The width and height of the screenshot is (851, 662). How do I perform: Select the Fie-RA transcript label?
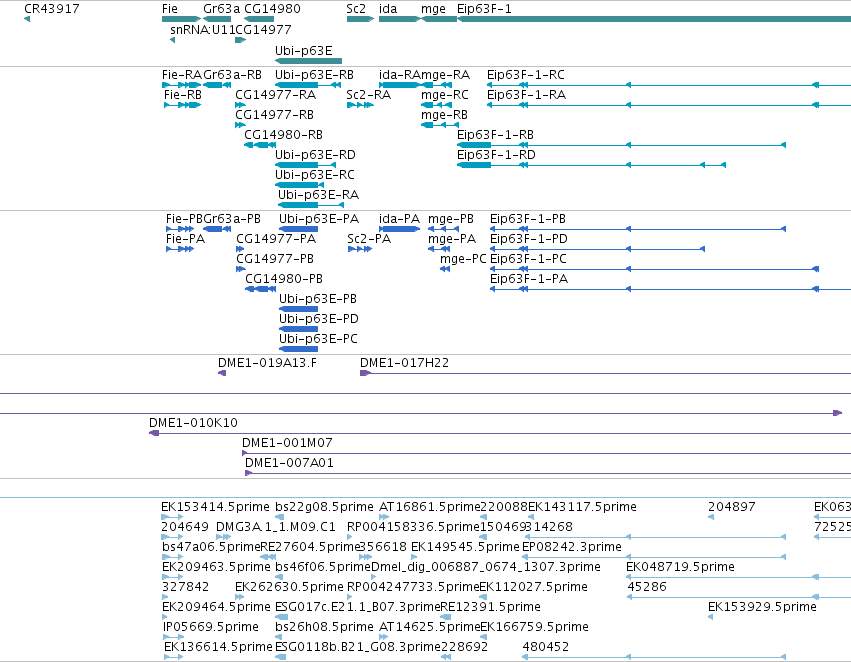point(182,74)
